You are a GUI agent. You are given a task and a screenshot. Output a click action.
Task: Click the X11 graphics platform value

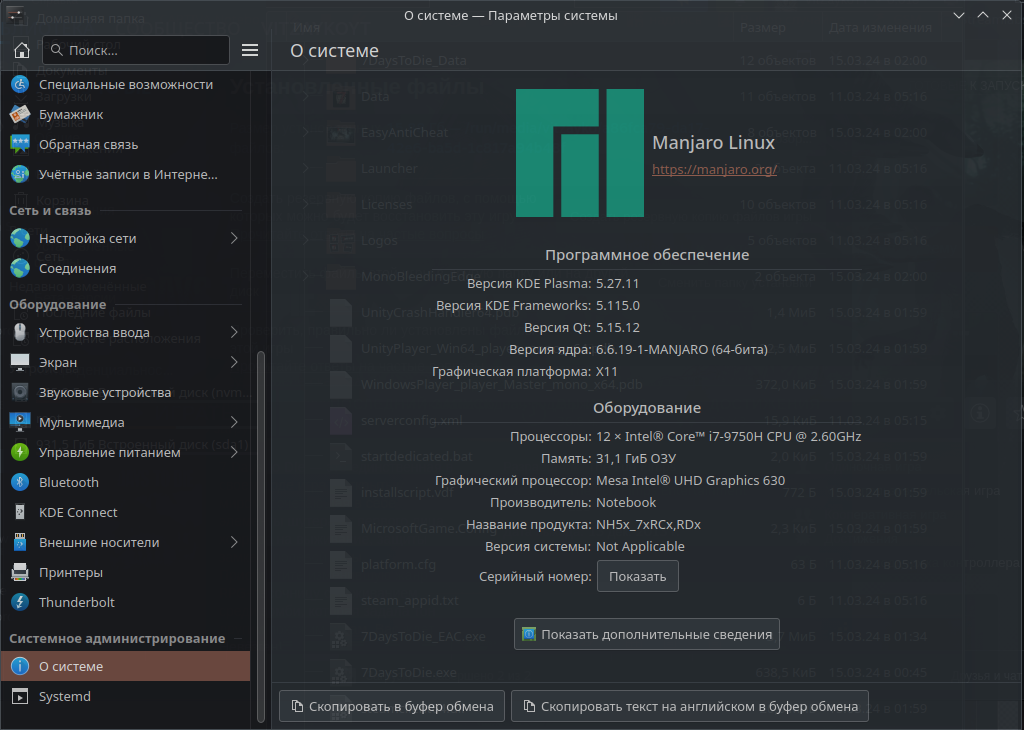[607, 372]
